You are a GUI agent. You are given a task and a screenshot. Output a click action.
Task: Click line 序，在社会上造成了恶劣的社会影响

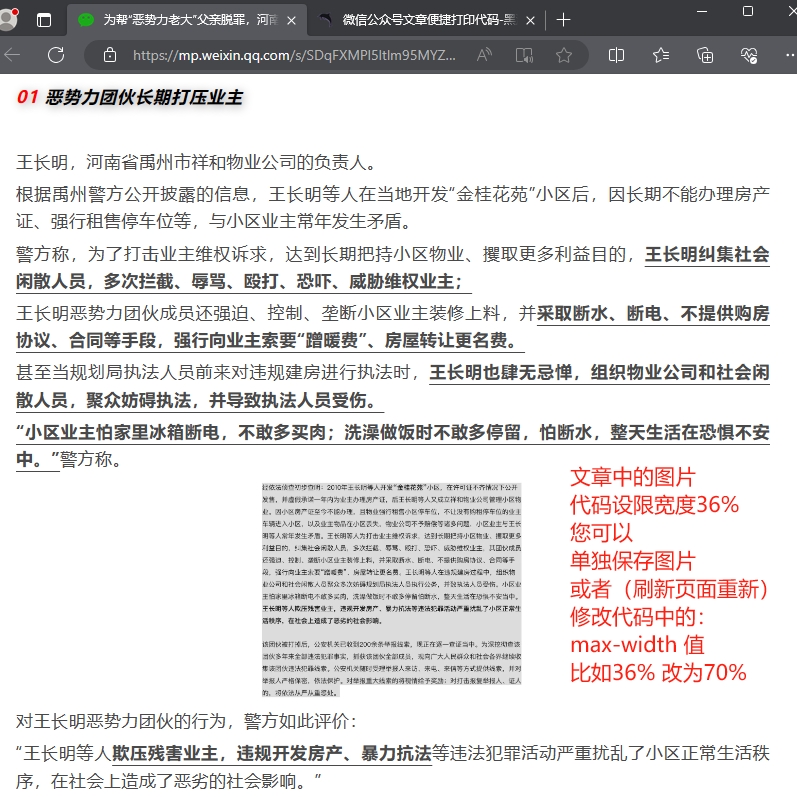coord(169,781)
